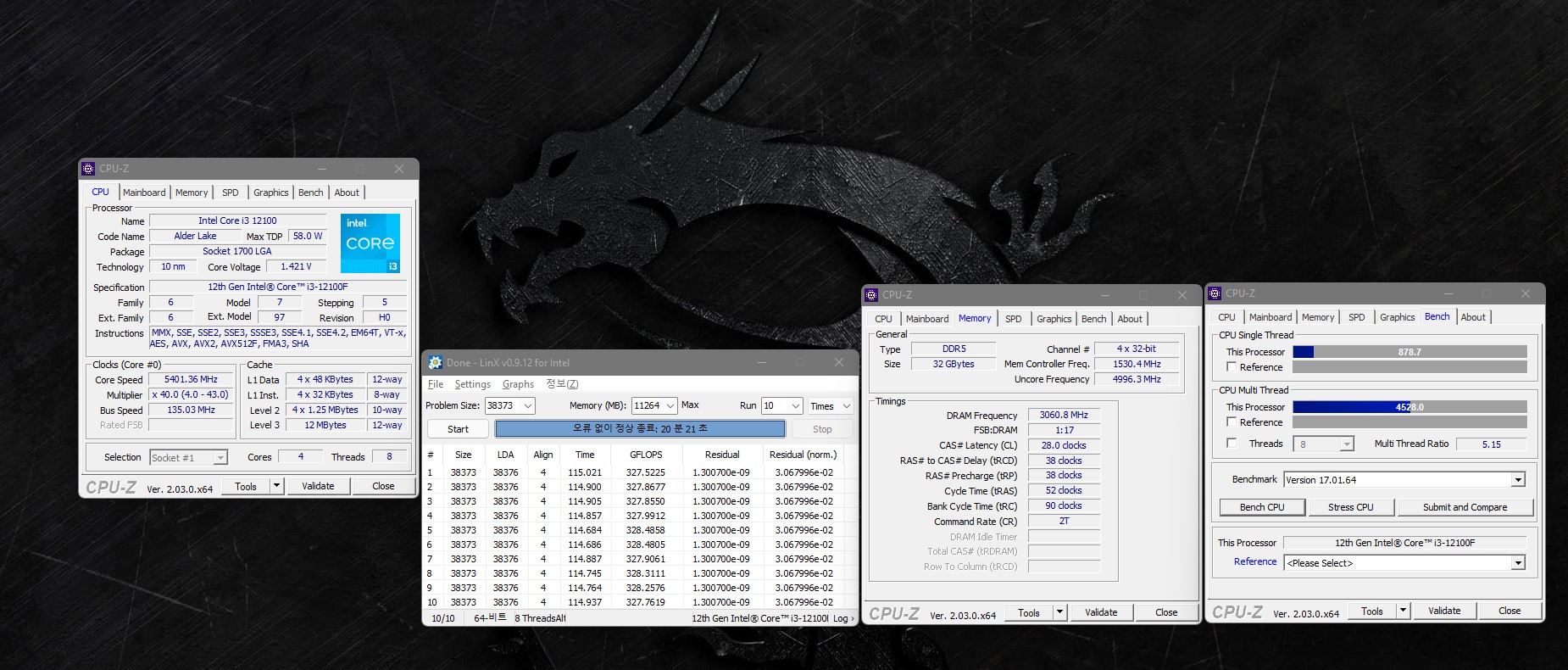Click the Level 3 cache value 12 MBytes
The image size is (1568, 670).
click(x=325, y=425)
